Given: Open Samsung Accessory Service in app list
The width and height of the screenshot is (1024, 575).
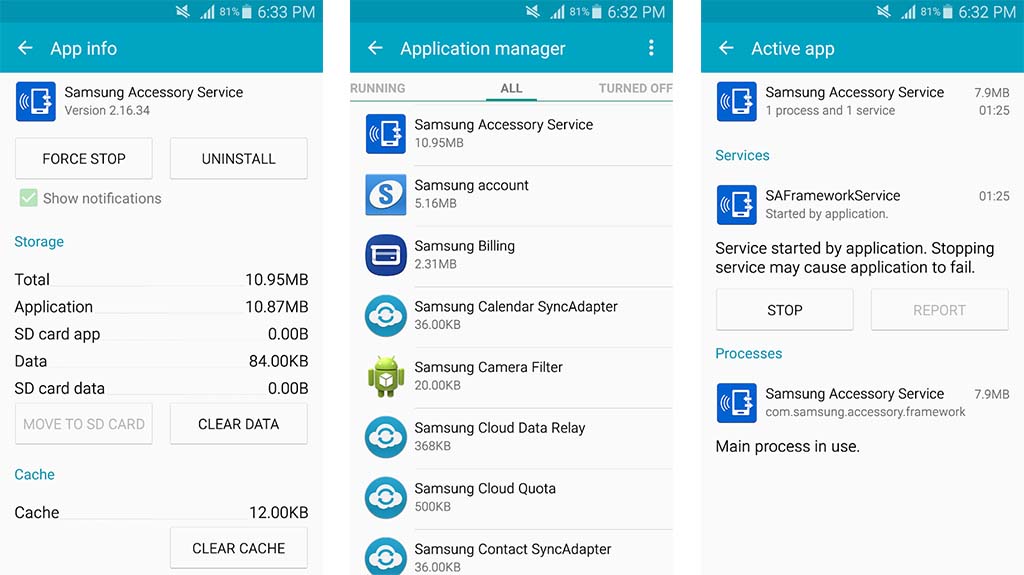Looking at the screenshot, I should (511, 133).
